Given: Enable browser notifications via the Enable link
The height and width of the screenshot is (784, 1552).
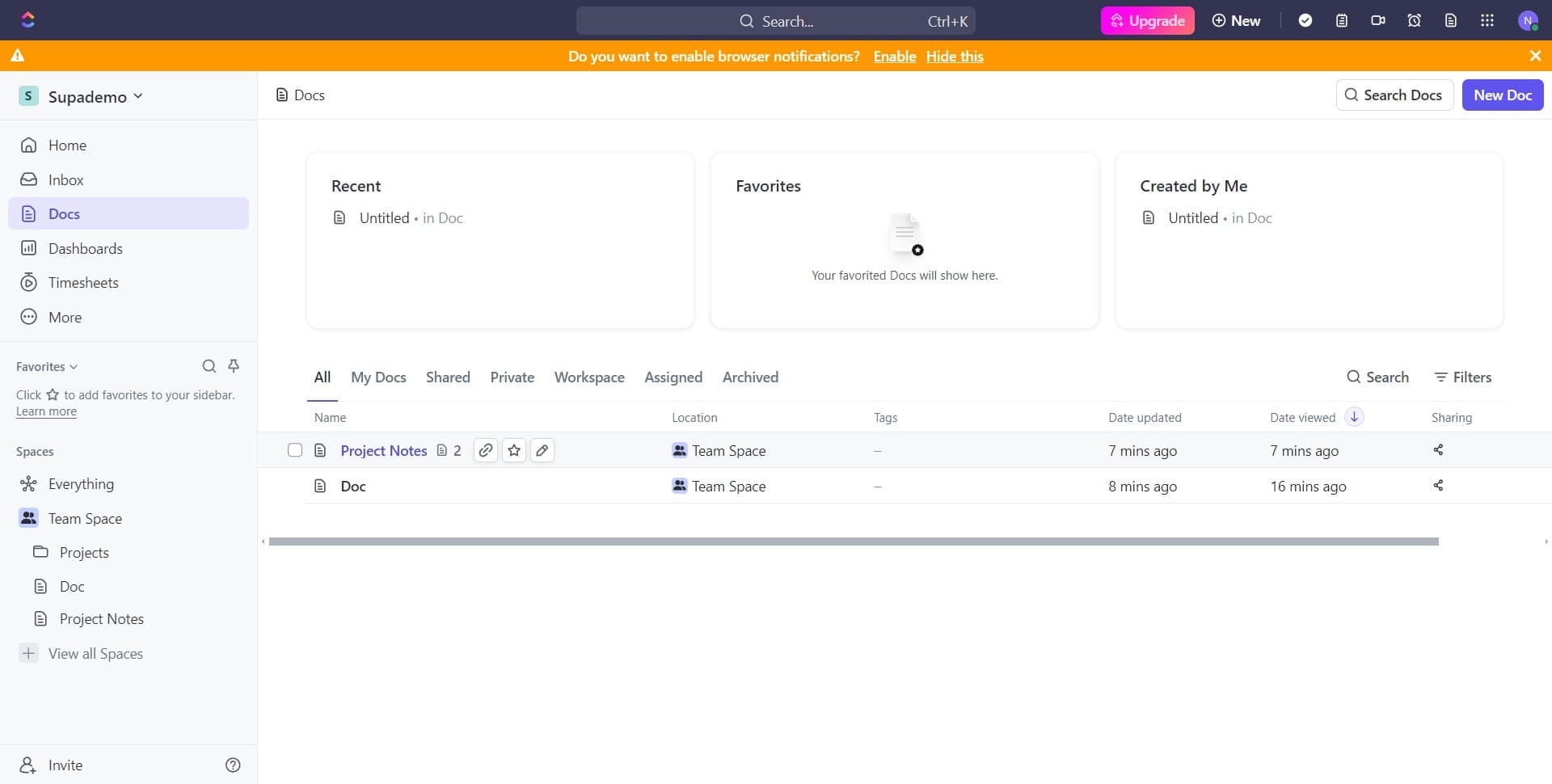Looking at the screenshot, I should (894, 56).
